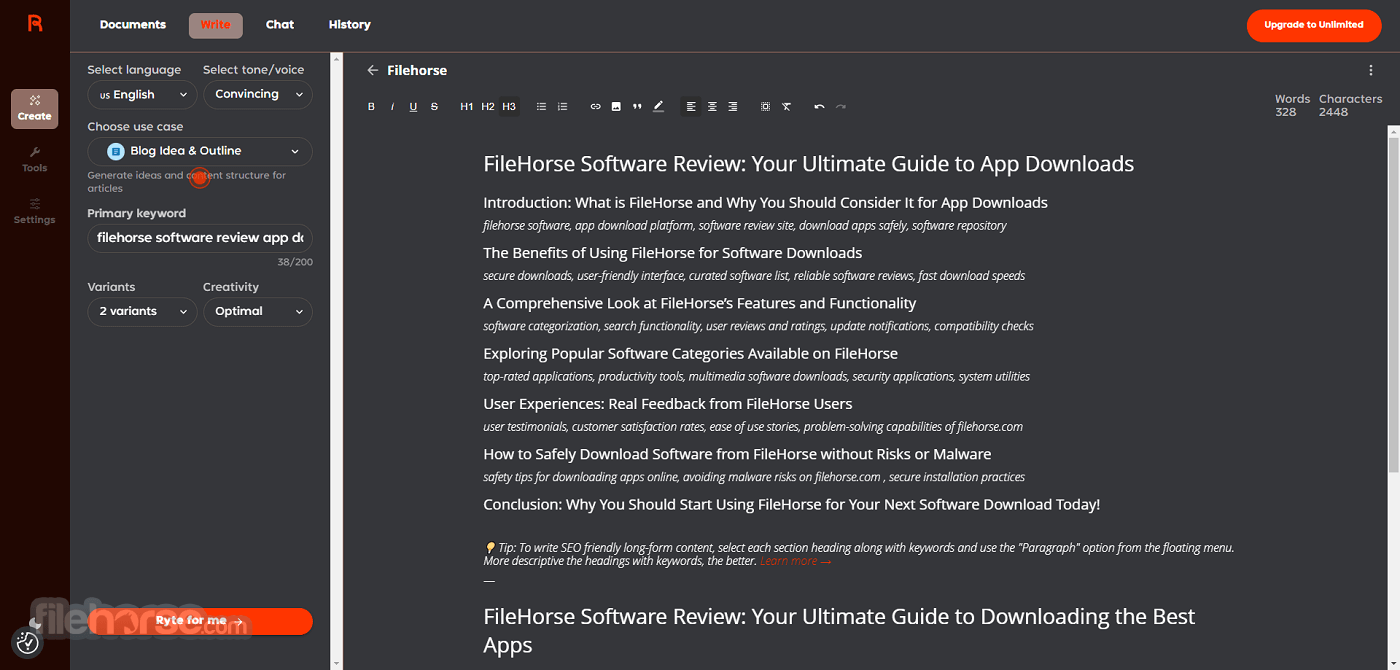Open Tools section in left sidebar
The height and width of the screenshot is (670, 1400).
click(x=35, y=160)
